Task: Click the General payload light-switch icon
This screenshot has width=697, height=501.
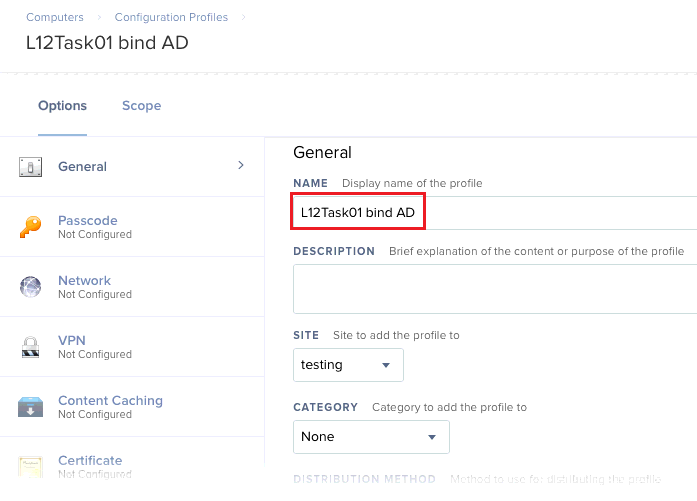Action: [30, 167]
